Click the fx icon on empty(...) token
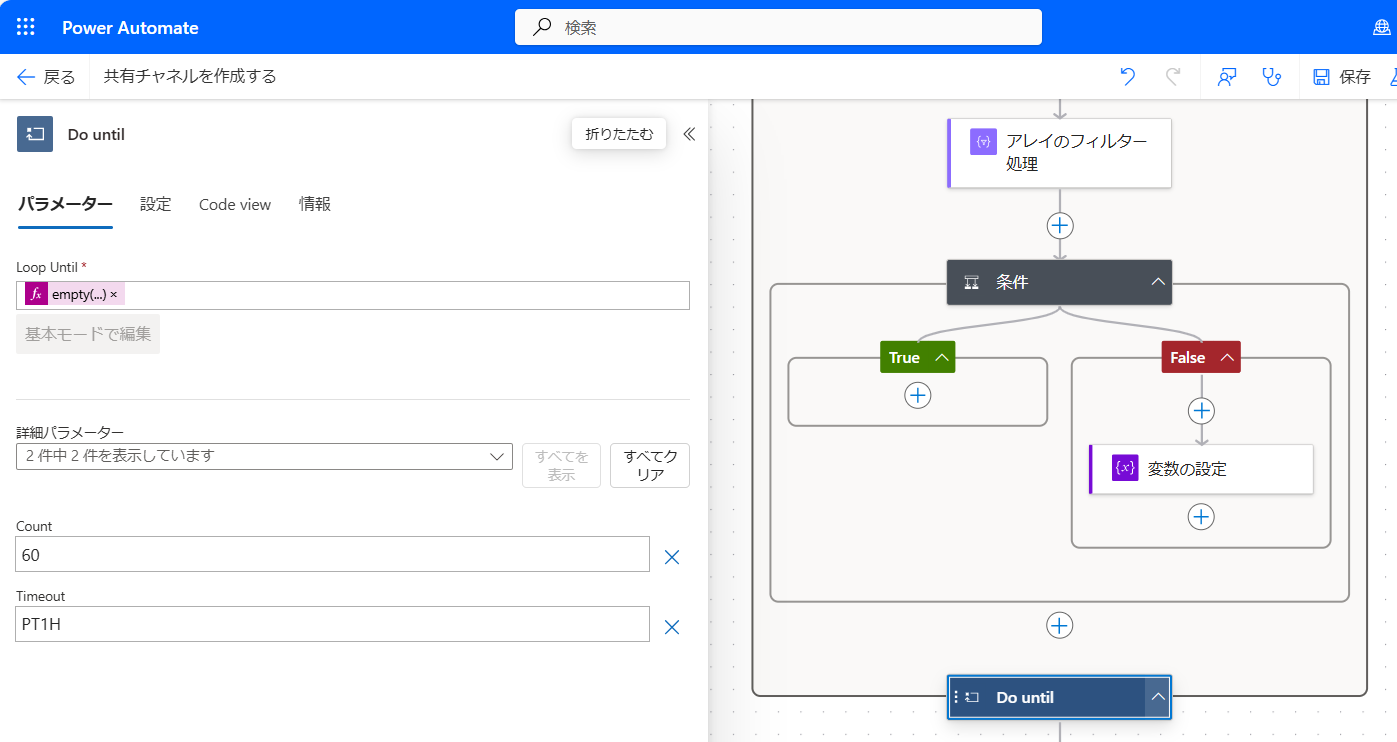Viewport: 1397px width, 742px height. pyautogui.click(x=36, y=294)
